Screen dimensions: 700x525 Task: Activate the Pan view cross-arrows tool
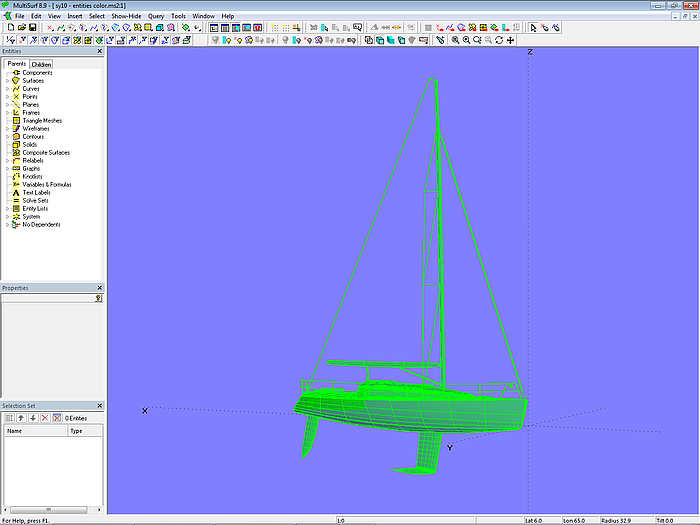[511, 40]
